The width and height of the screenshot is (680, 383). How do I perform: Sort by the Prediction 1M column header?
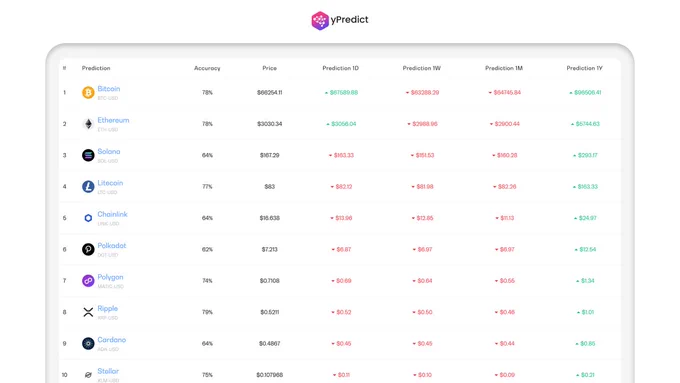(504, 68)
